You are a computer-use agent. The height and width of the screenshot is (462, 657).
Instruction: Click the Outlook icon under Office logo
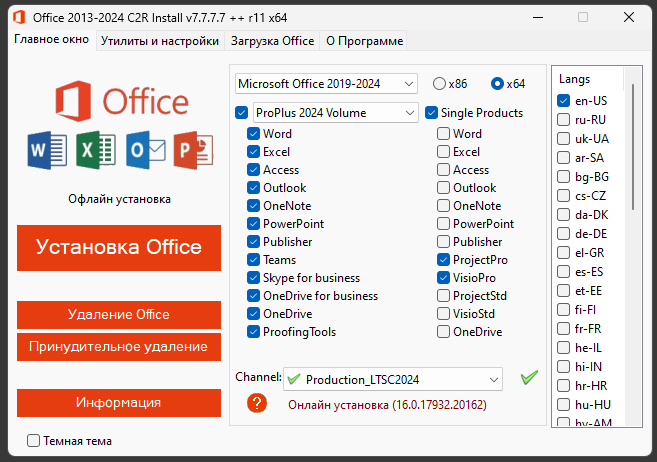pos(145,151)
